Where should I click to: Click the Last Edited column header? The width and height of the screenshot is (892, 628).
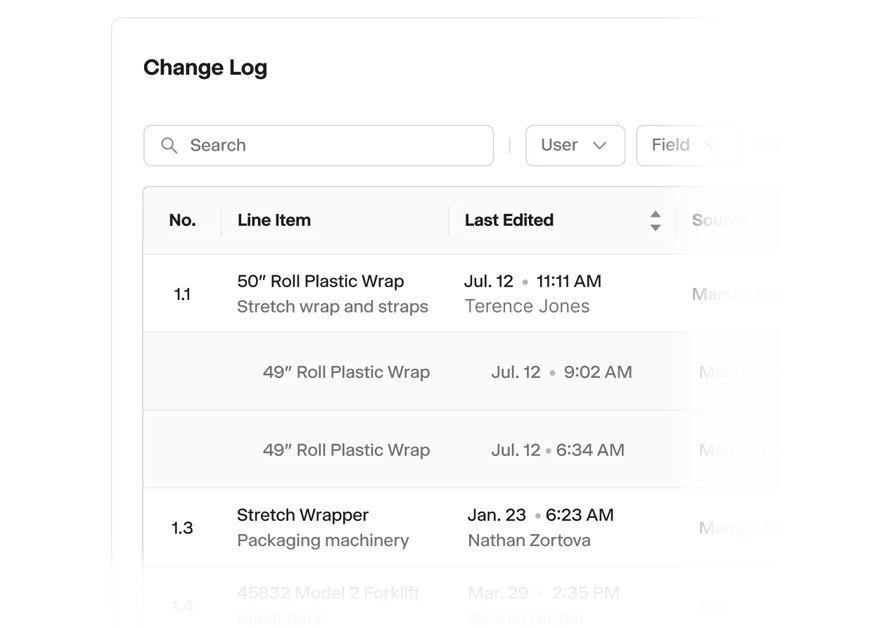click(x=509, y=220)
